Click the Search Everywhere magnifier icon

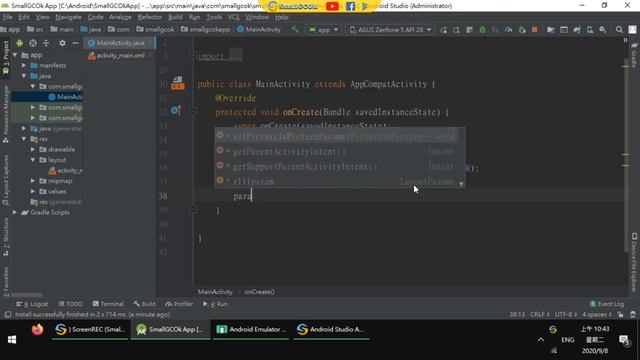click(x=619, y=30)
